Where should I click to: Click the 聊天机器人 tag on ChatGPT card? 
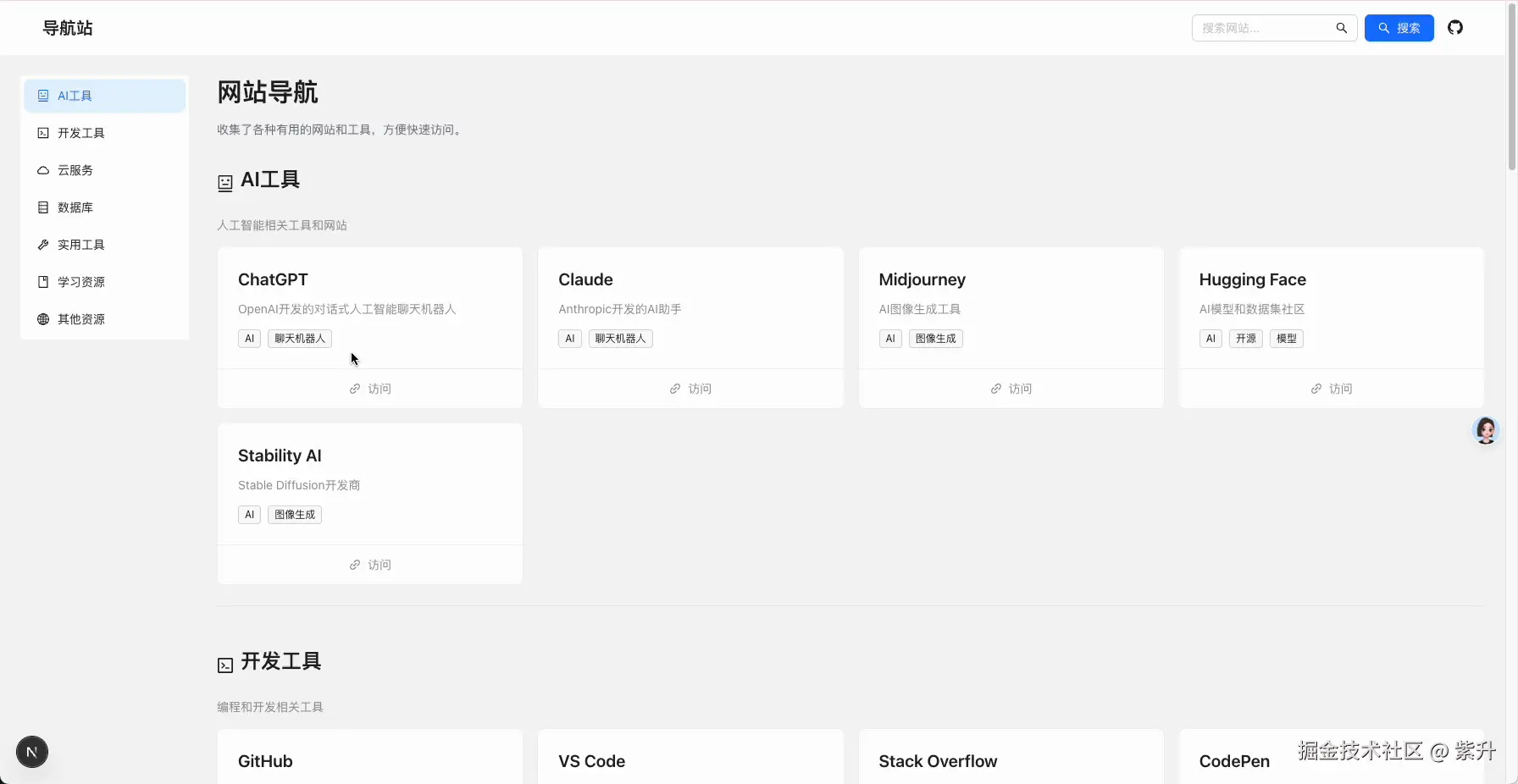pyautogui.click(x=299, y=339)
